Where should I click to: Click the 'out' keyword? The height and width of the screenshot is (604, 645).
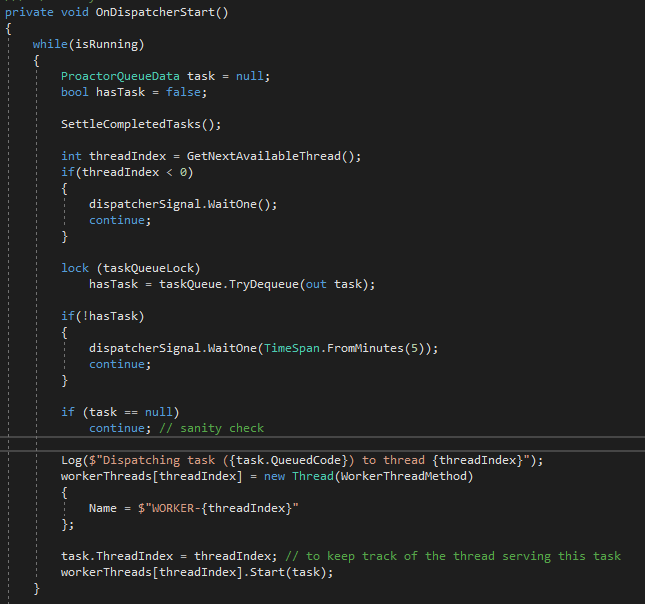pos(316,284)
